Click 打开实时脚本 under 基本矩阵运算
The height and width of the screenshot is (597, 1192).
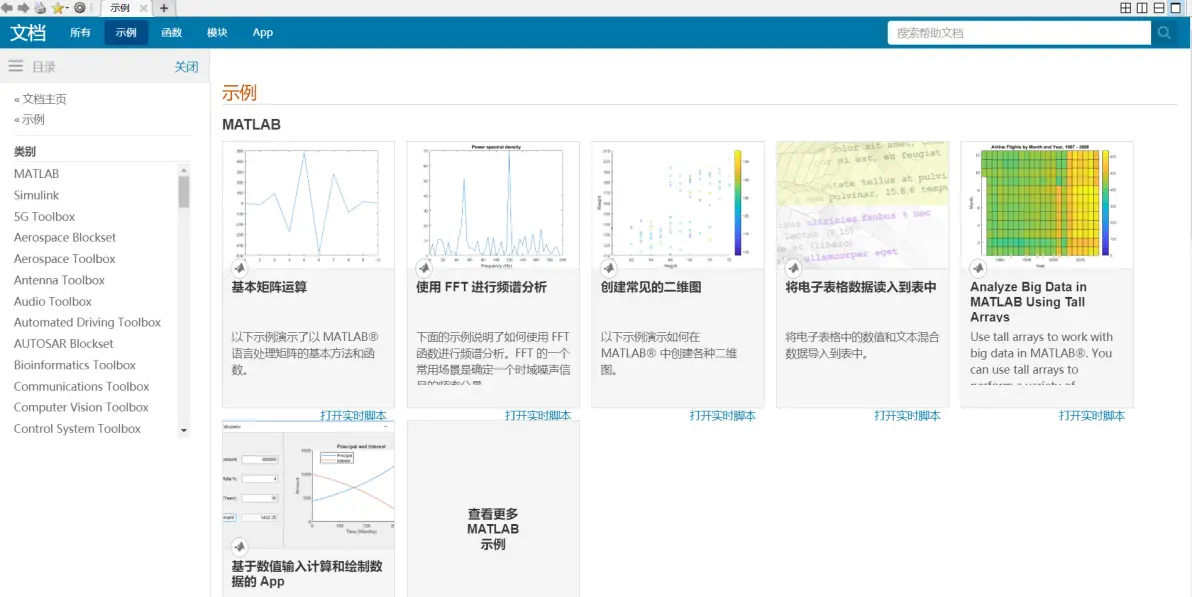coord(353,415)
